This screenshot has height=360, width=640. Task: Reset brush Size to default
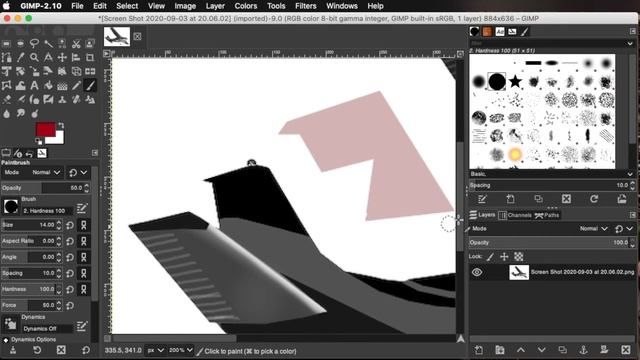tap(70, 225)
